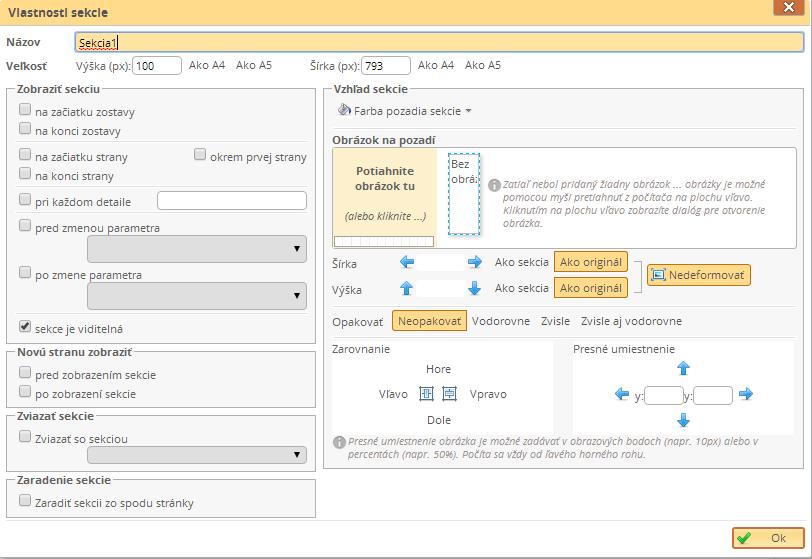Viewport: 812px width, 559px height.
Task: Click Ako originál for image width
Action: [x=591, y=262]
